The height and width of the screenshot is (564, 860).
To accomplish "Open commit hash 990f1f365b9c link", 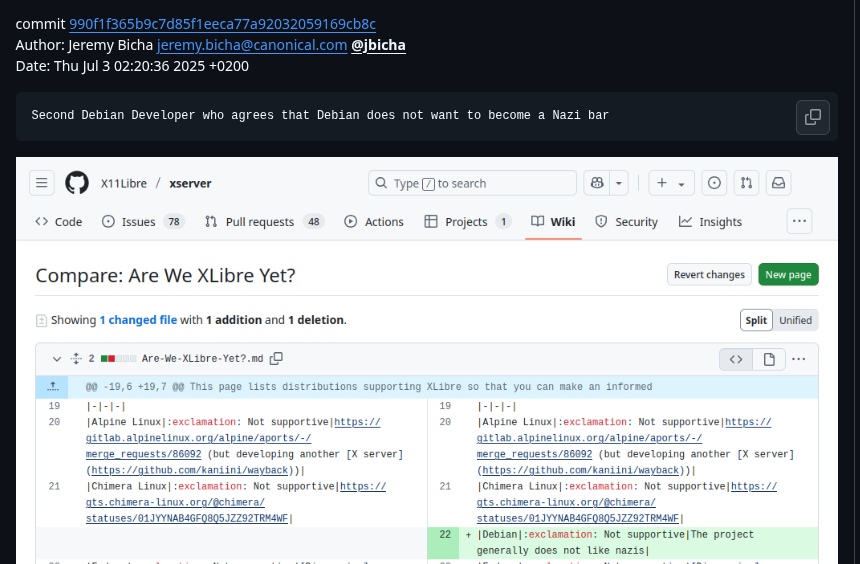I will 222,24.
